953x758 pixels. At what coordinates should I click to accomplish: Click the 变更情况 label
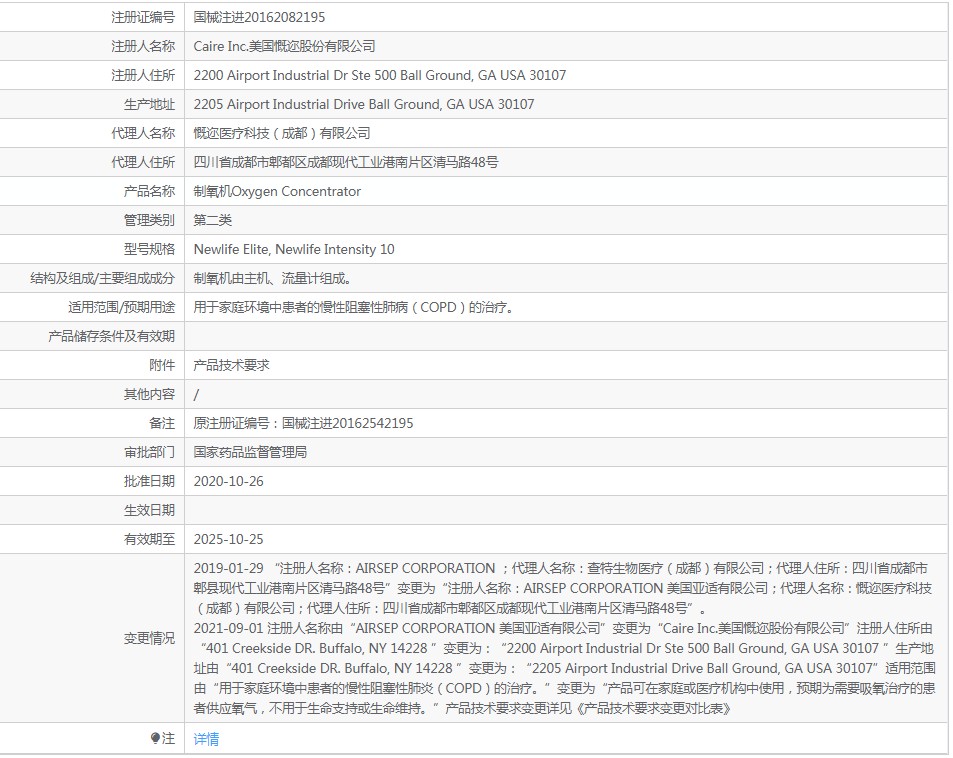(x=150, y=638)
